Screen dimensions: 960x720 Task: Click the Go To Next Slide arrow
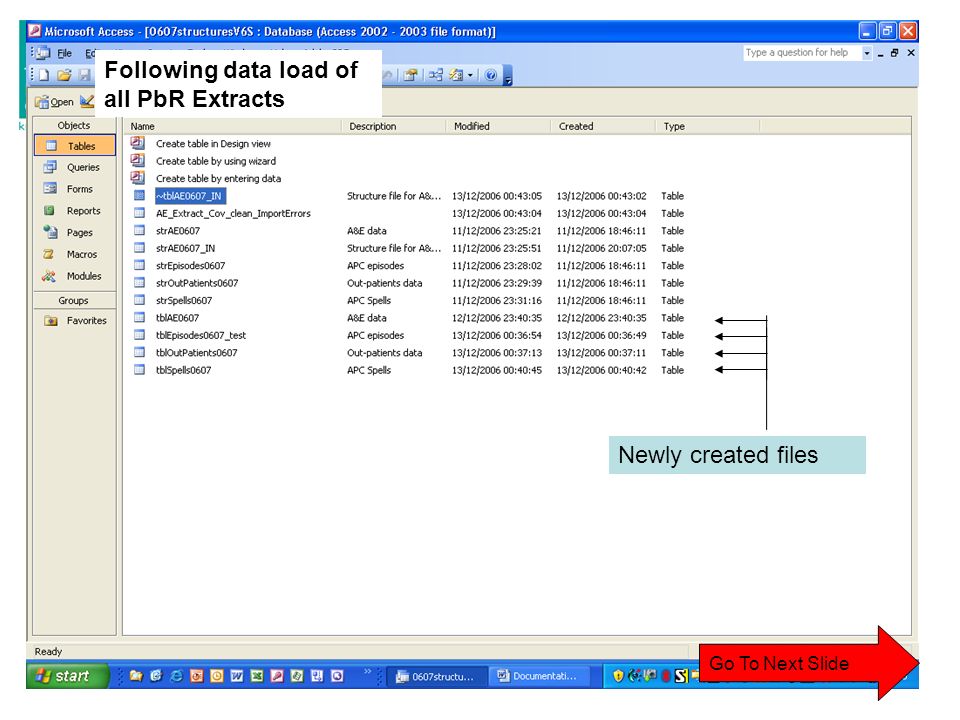pyautogui.click(x=808, y=663)
